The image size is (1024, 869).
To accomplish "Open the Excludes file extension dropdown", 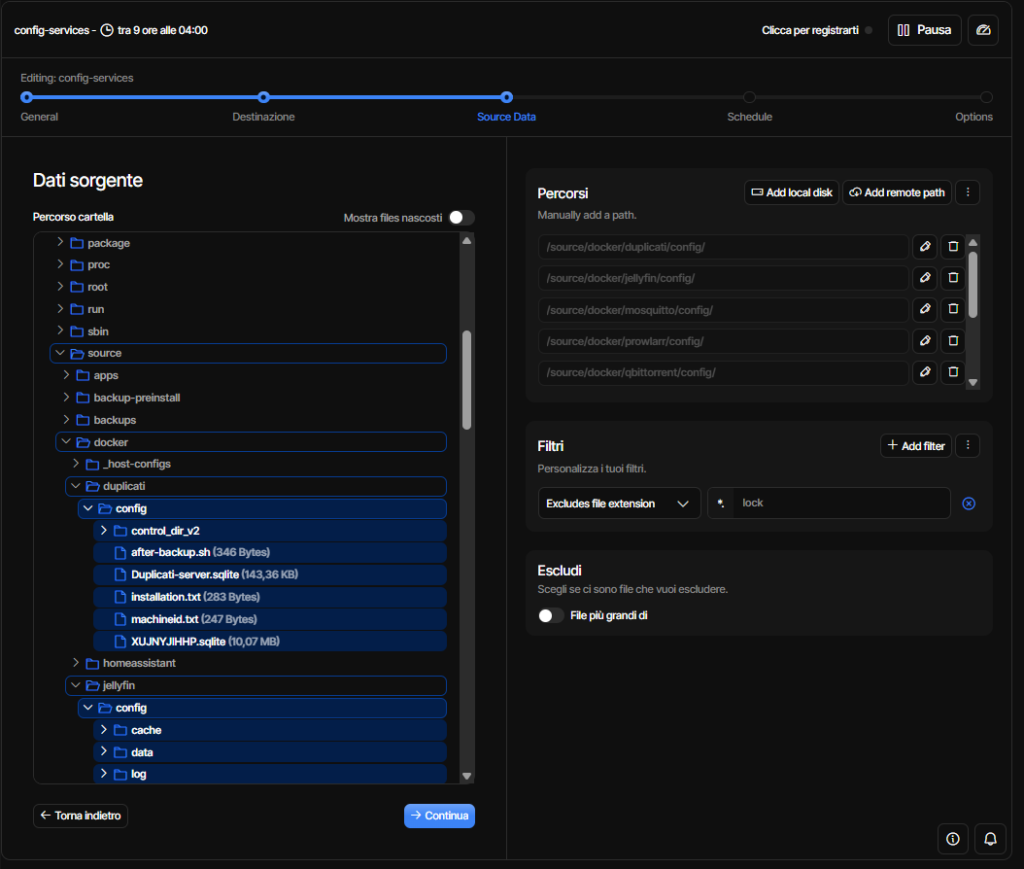I will coord(618,503).
